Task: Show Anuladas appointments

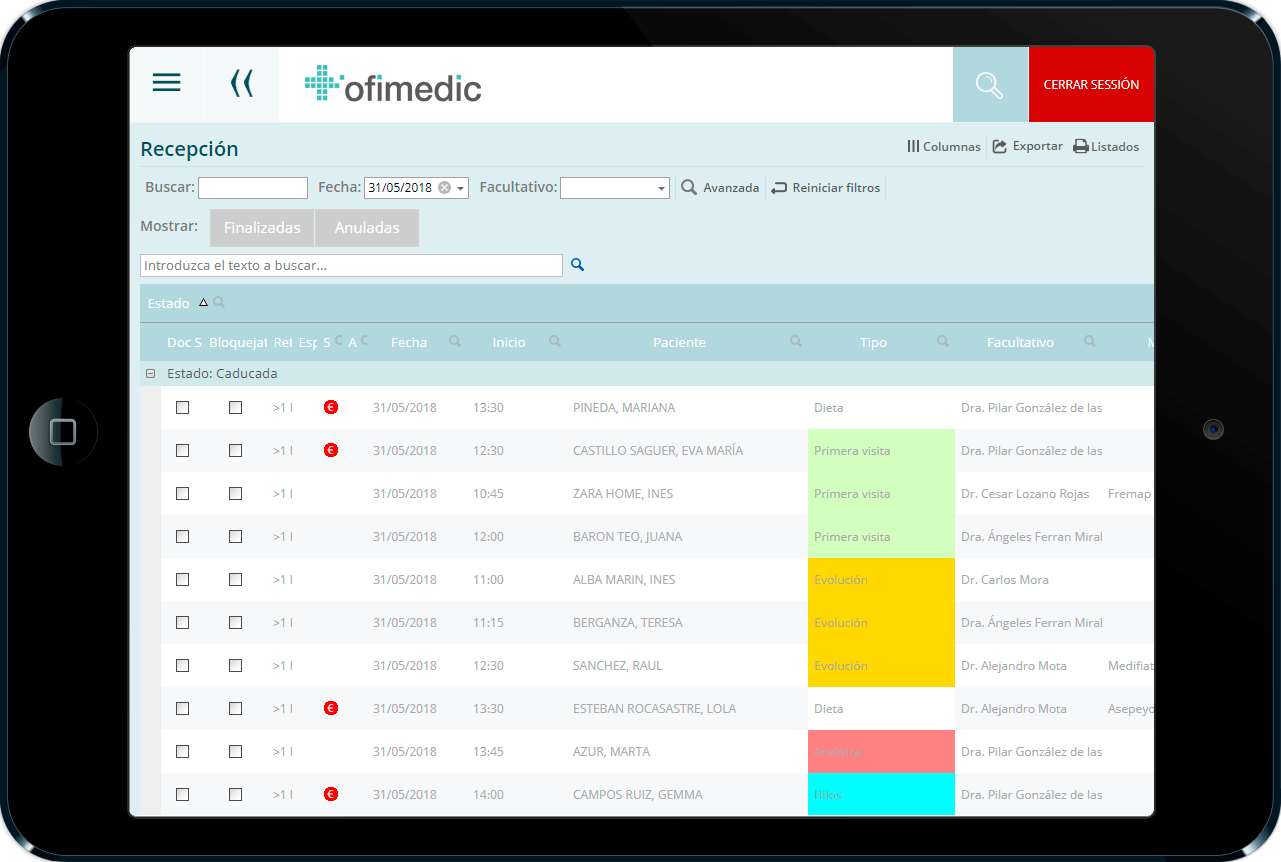Action: pos(367,228)
